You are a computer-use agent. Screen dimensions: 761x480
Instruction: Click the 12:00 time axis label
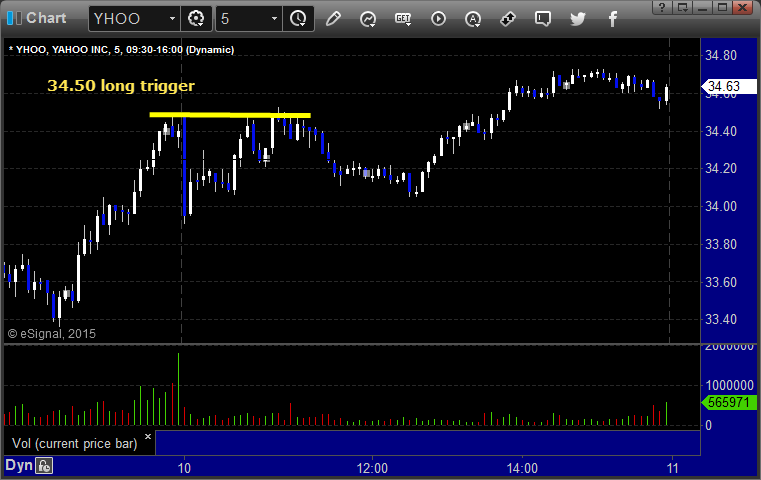372,468
